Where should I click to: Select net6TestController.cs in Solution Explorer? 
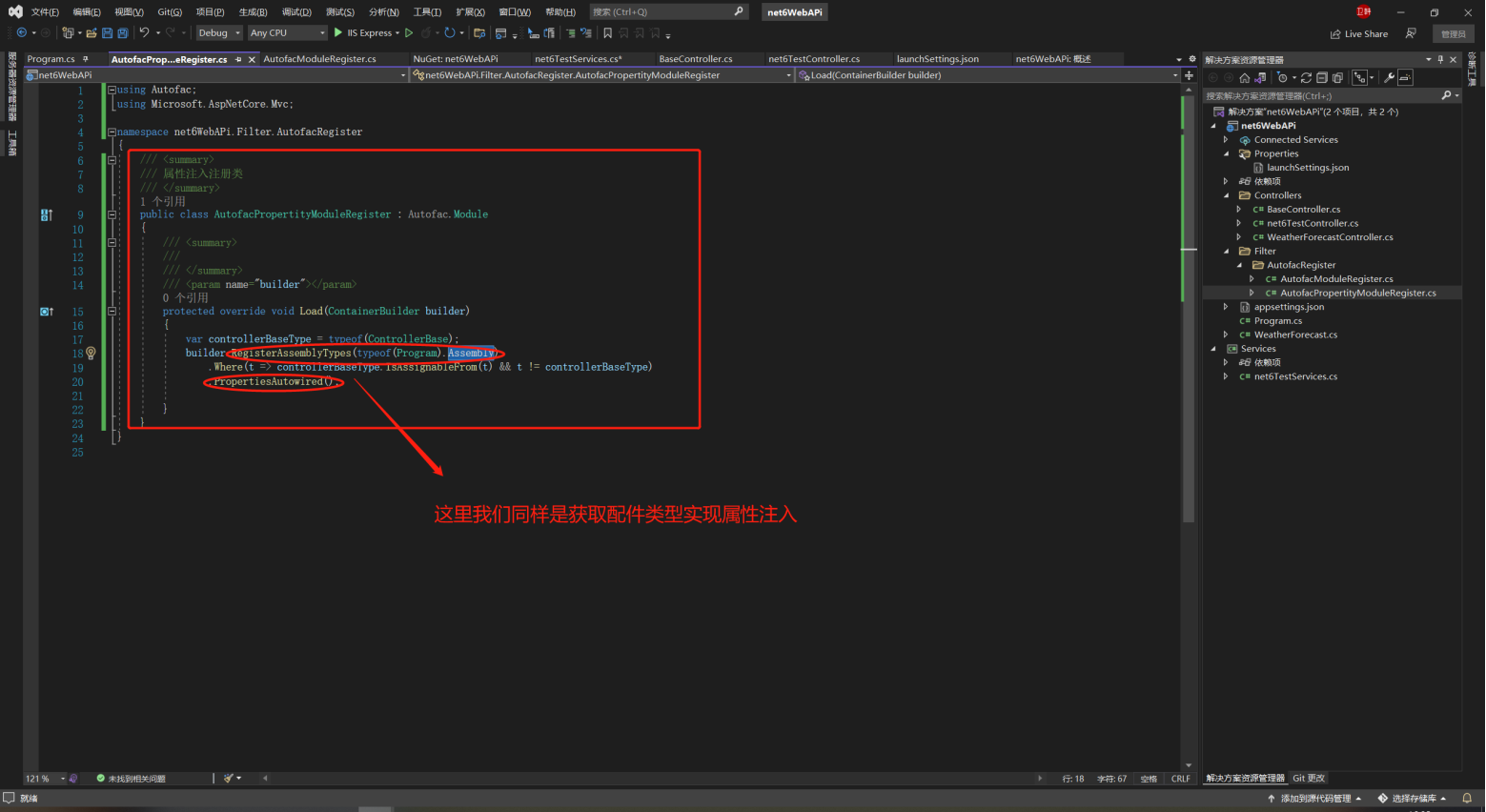(x=1313, y=223)
